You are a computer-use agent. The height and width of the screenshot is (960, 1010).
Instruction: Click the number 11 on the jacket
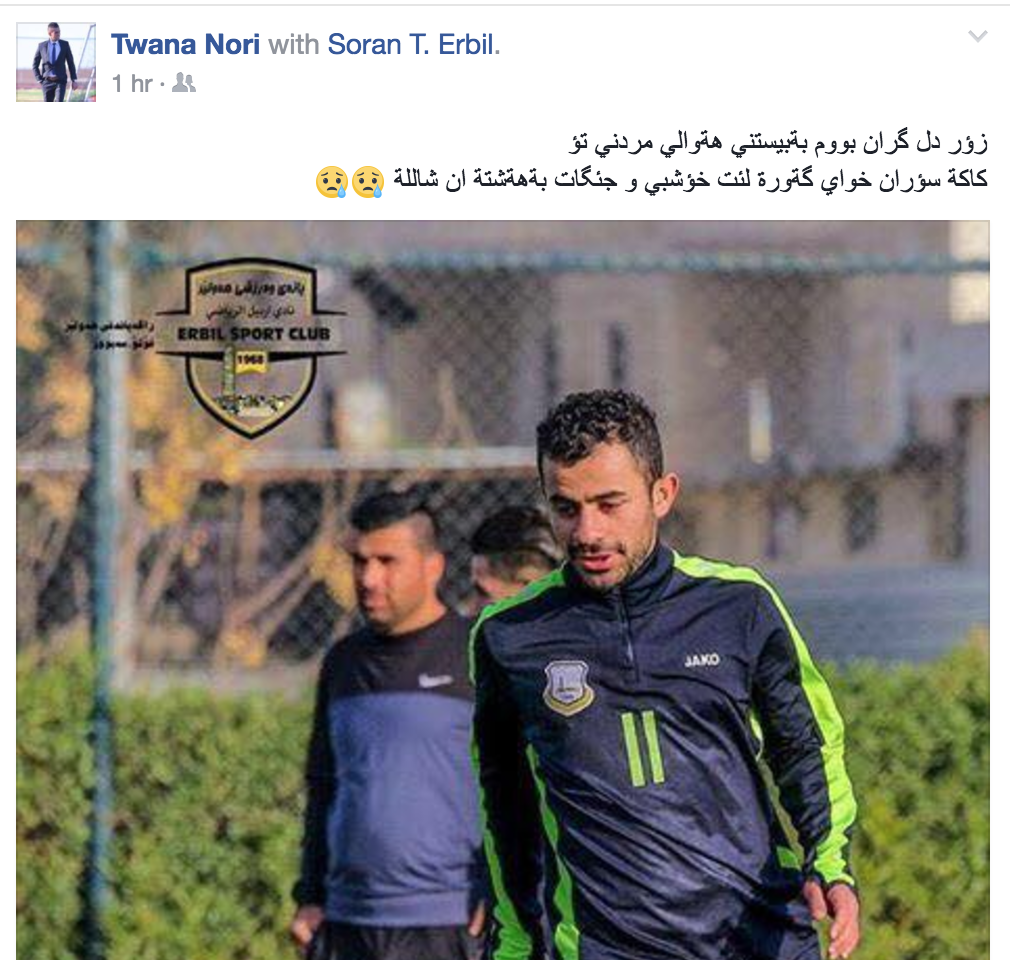click(643, 748)
